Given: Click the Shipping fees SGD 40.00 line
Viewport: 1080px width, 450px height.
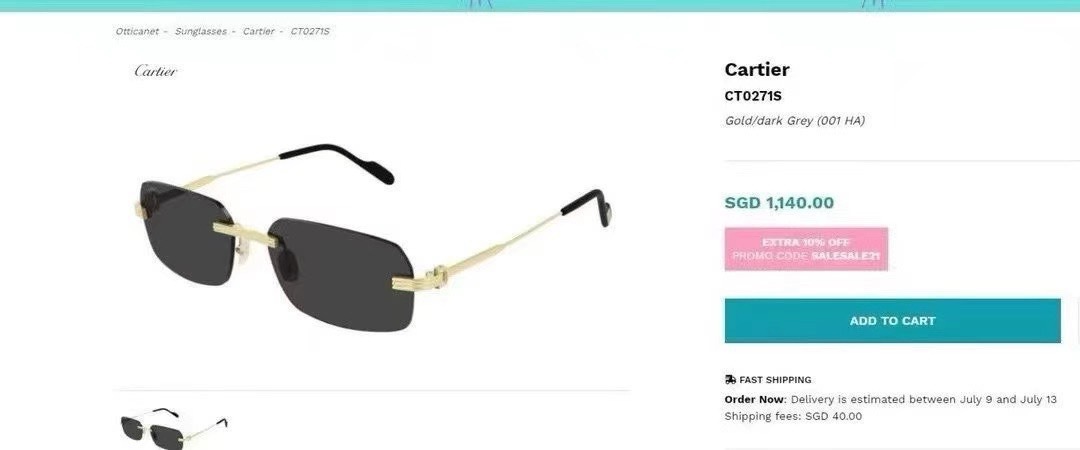Looking at the screenshot, I should click(793, 416).
